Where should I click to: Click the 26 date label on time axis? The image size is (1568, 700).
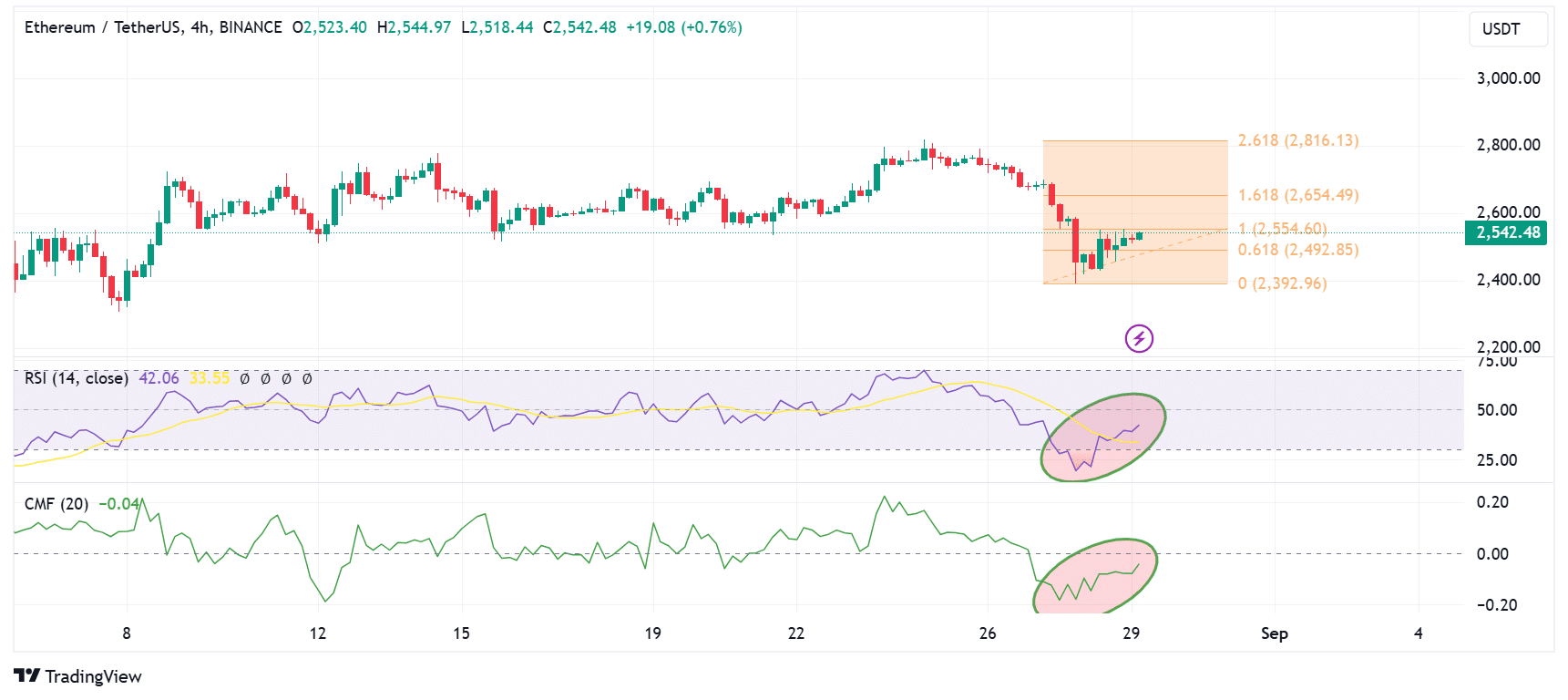988,633
